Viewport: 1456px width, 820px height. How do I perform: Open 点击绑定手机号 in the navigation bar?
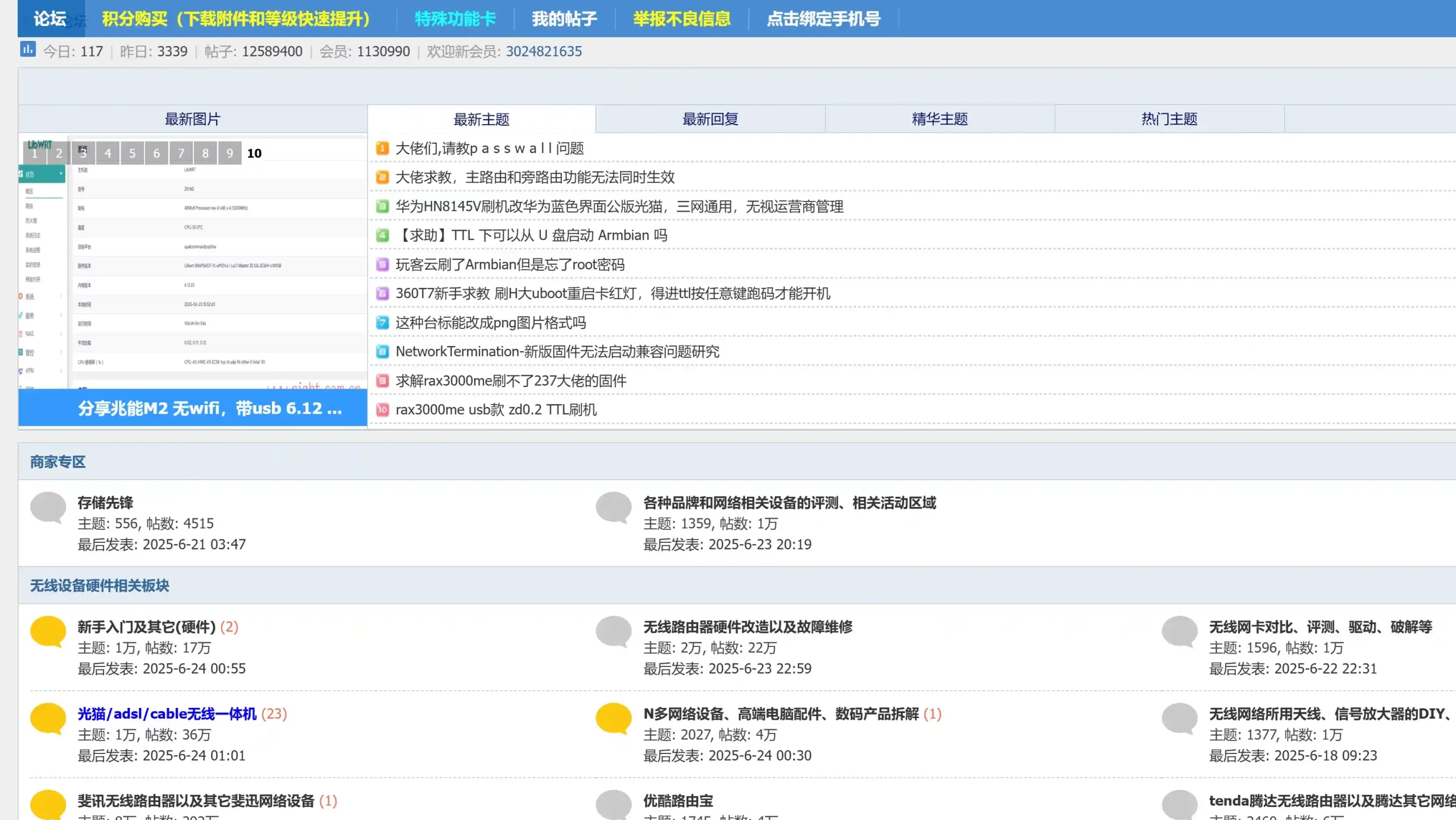[x=824, y=19]
